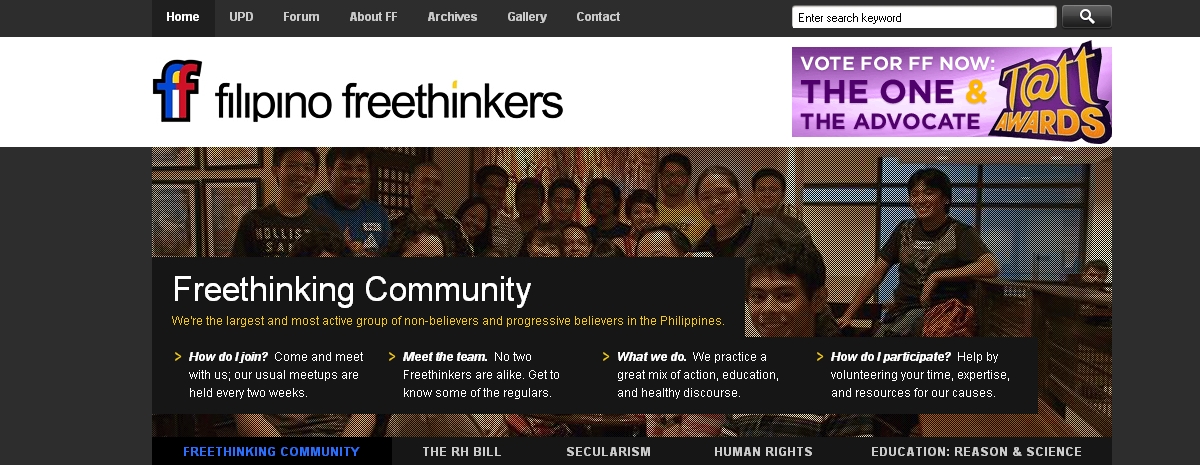Image resolution: width=1200 pixels, height=465 pixels.
Task: Switch to the RH Bill tab
Action: tap(462, 452)
